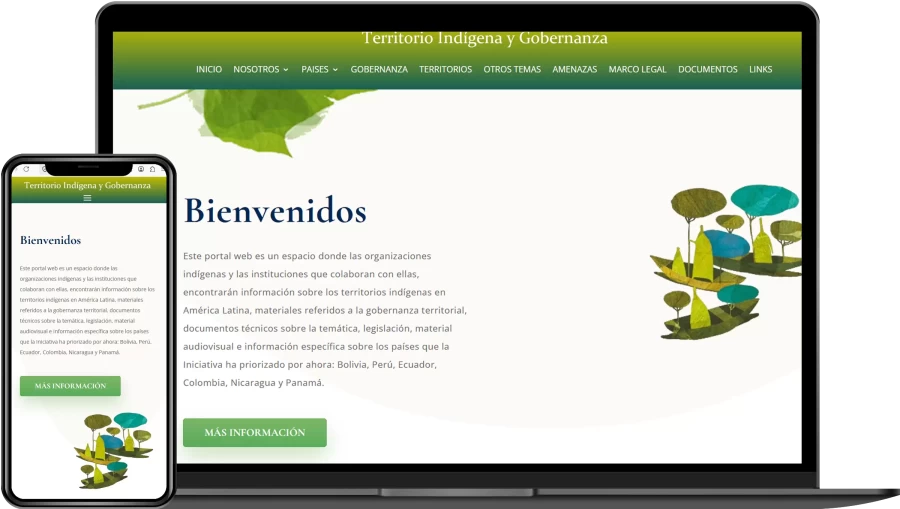900x509 pixels.
Task: Tap the phone site title Territorio Indígena y Gobernanza
Action: click(87, 185)
